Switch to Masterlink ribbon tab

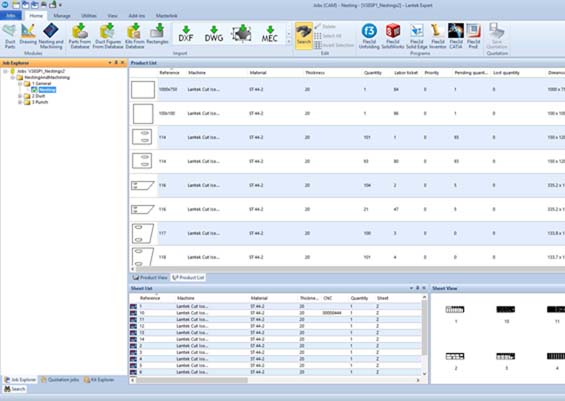click(166, 16)
